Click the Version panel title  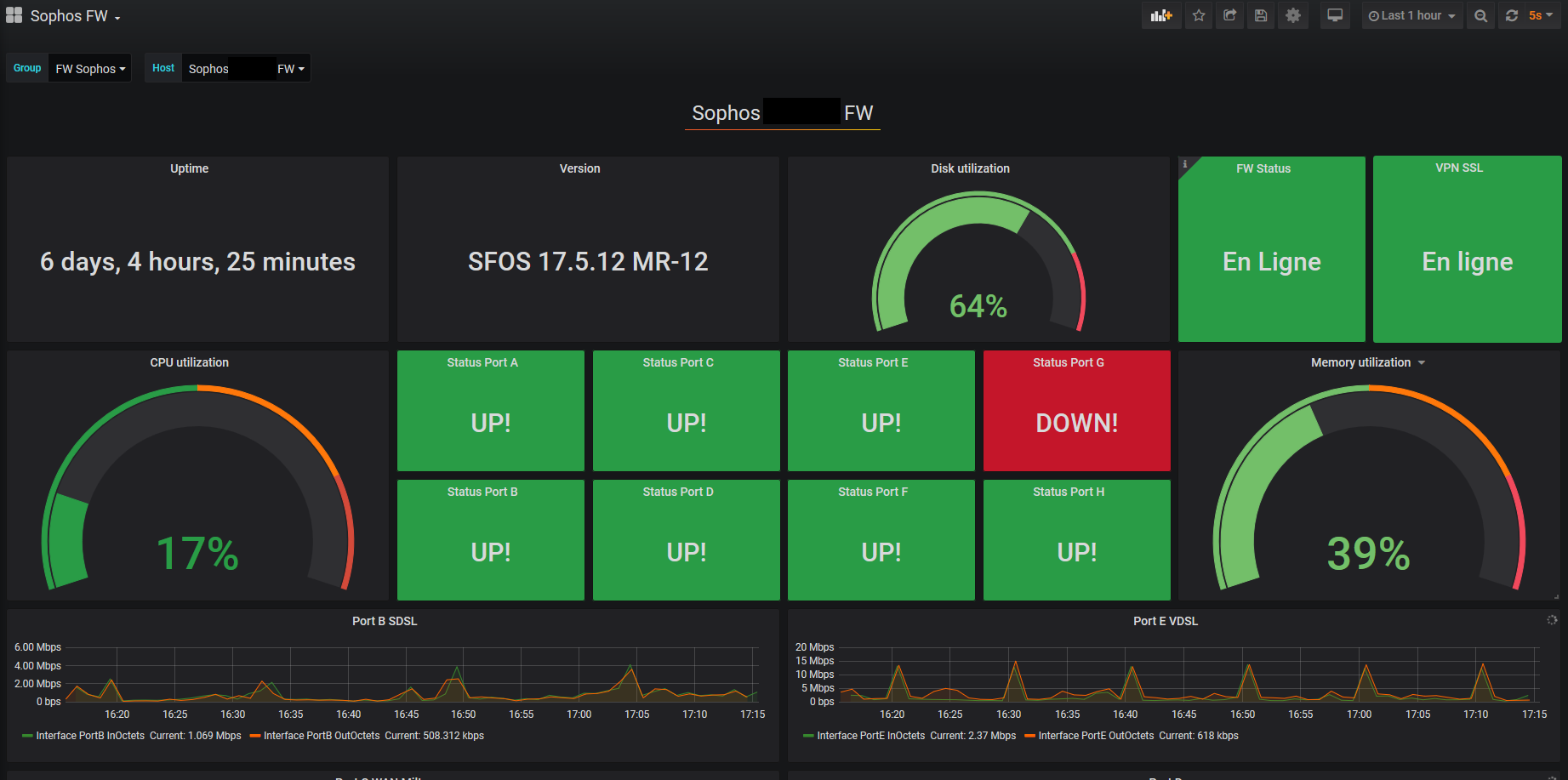pyautogui.click(x=579, y=168)
